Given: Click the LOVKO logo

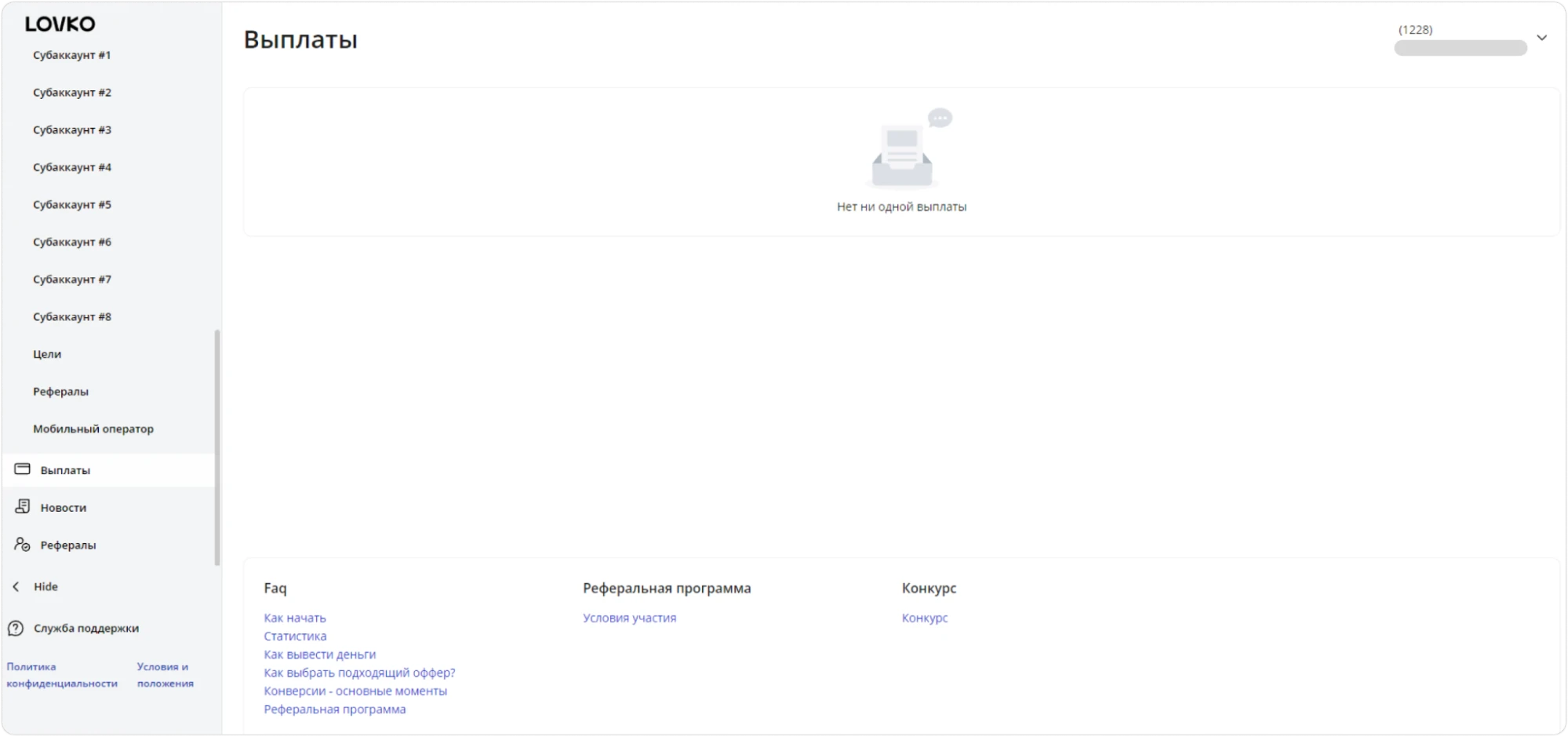Looking at the screenshot, I should [60, 24].
